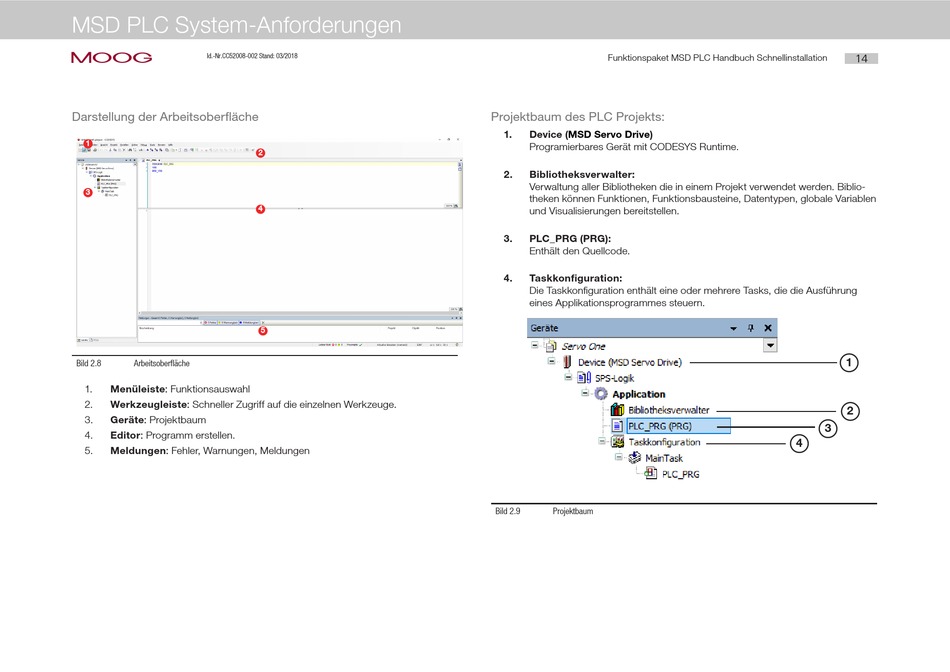Select the Application tree item
Viewport: 950px width, 672px height.
point(639,394)
